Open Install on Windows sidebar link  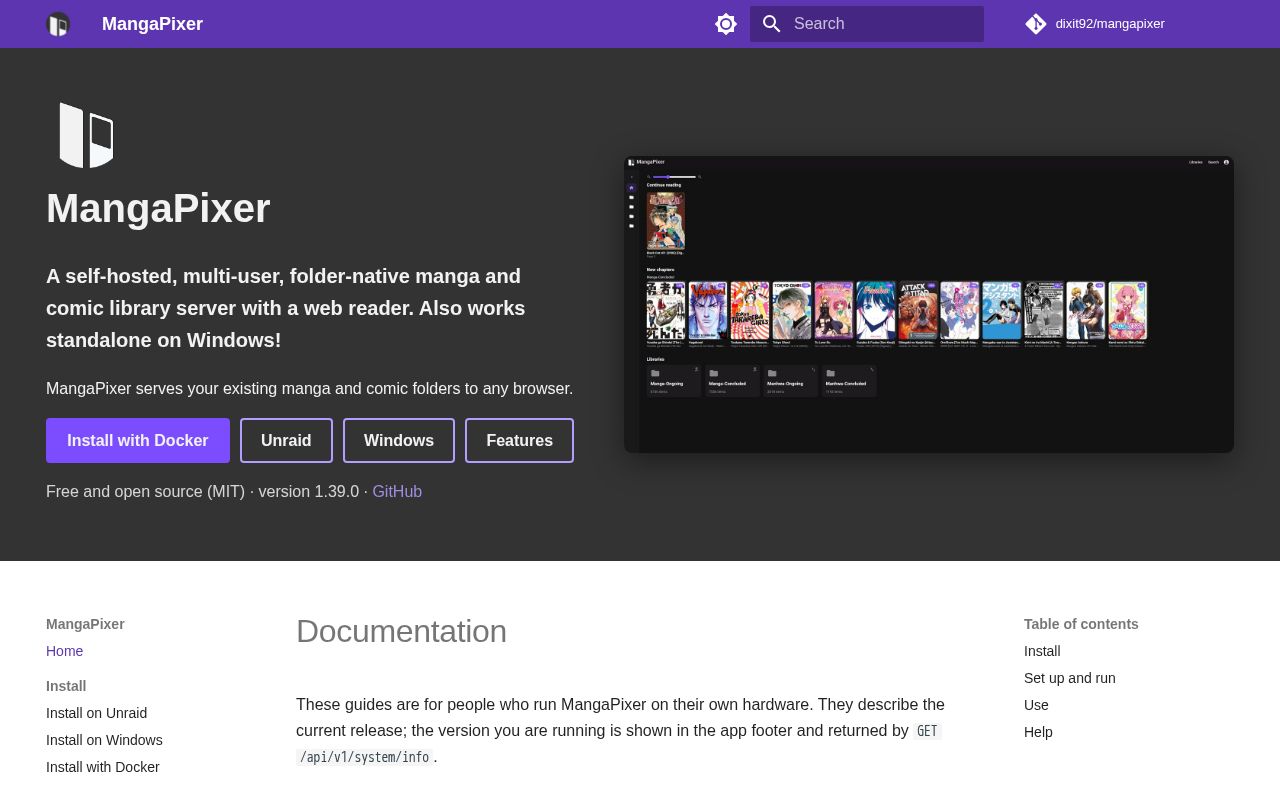coord(104,740)
